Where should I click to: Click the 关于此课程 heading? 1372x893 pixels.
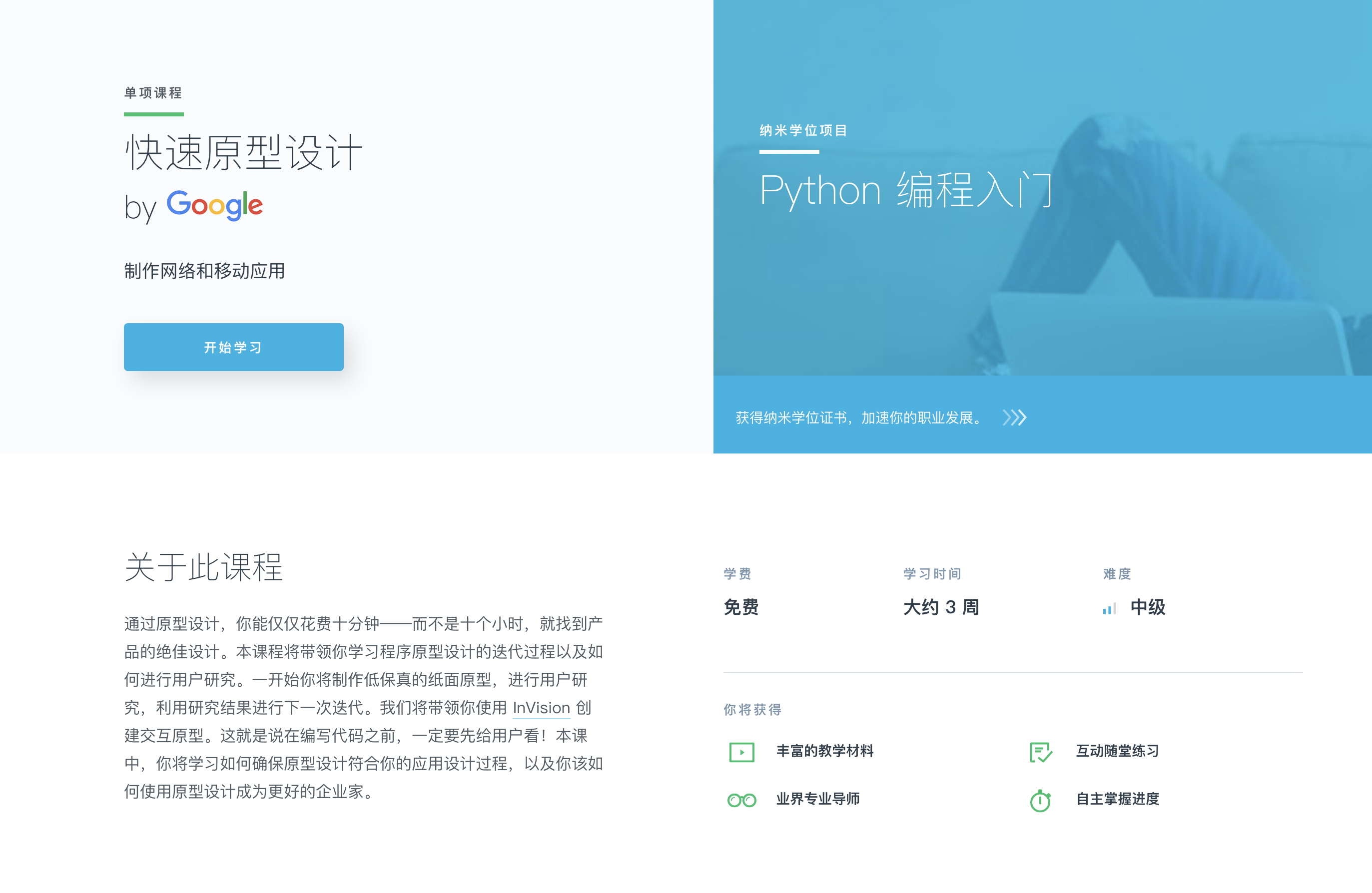point(203,567)
